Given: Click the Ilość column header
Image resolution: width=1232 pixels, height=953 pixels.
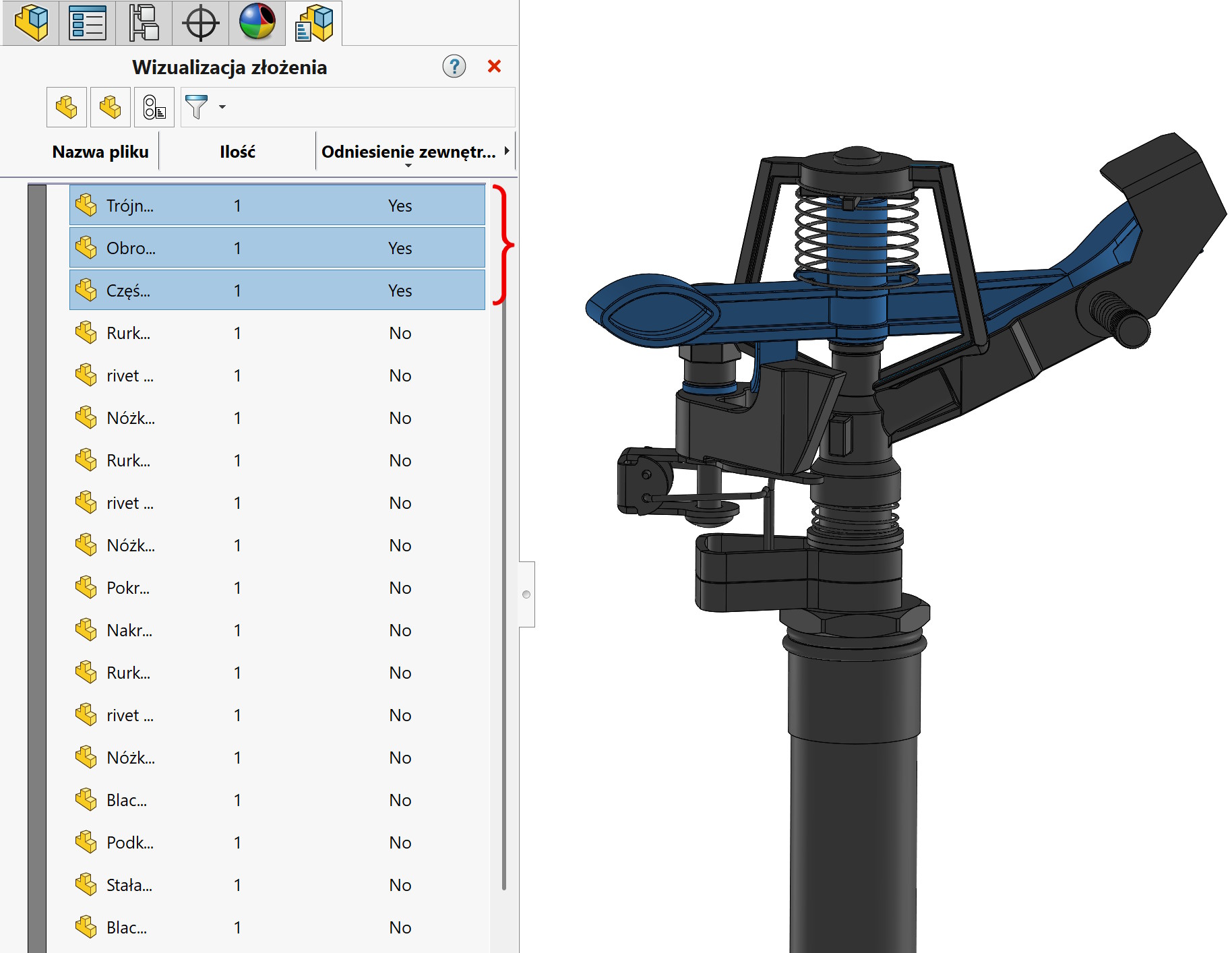Looking at the screenshot, I should [x=237, y=152].
